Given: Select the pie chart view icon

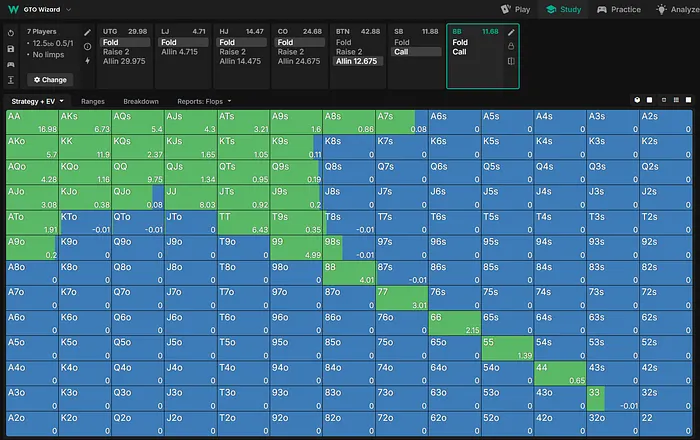Looking at the screenshot, I should point(637,100).
